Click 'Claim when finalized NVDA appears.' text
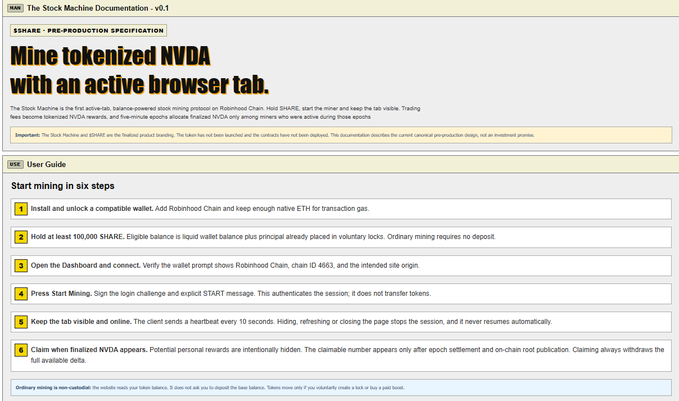The width and height of the screenshot is (679, 401). [89, 349]
